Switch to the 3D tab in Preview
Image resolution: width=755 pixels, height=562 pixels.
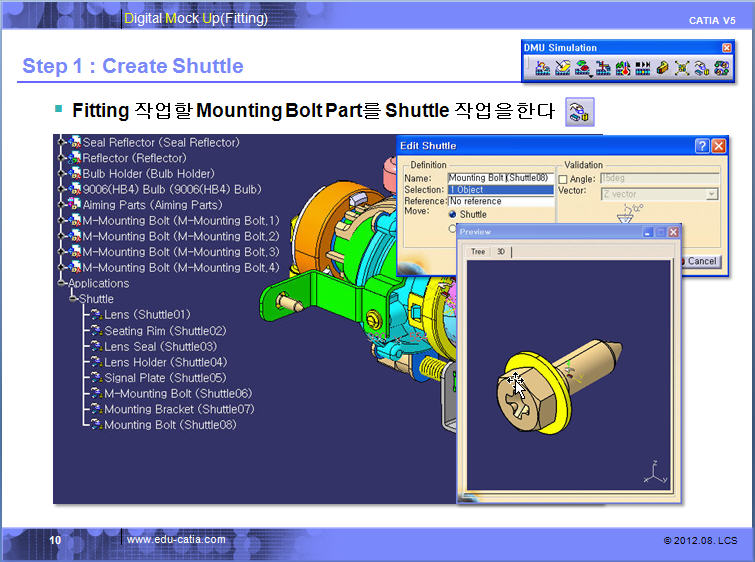[501, 252]
